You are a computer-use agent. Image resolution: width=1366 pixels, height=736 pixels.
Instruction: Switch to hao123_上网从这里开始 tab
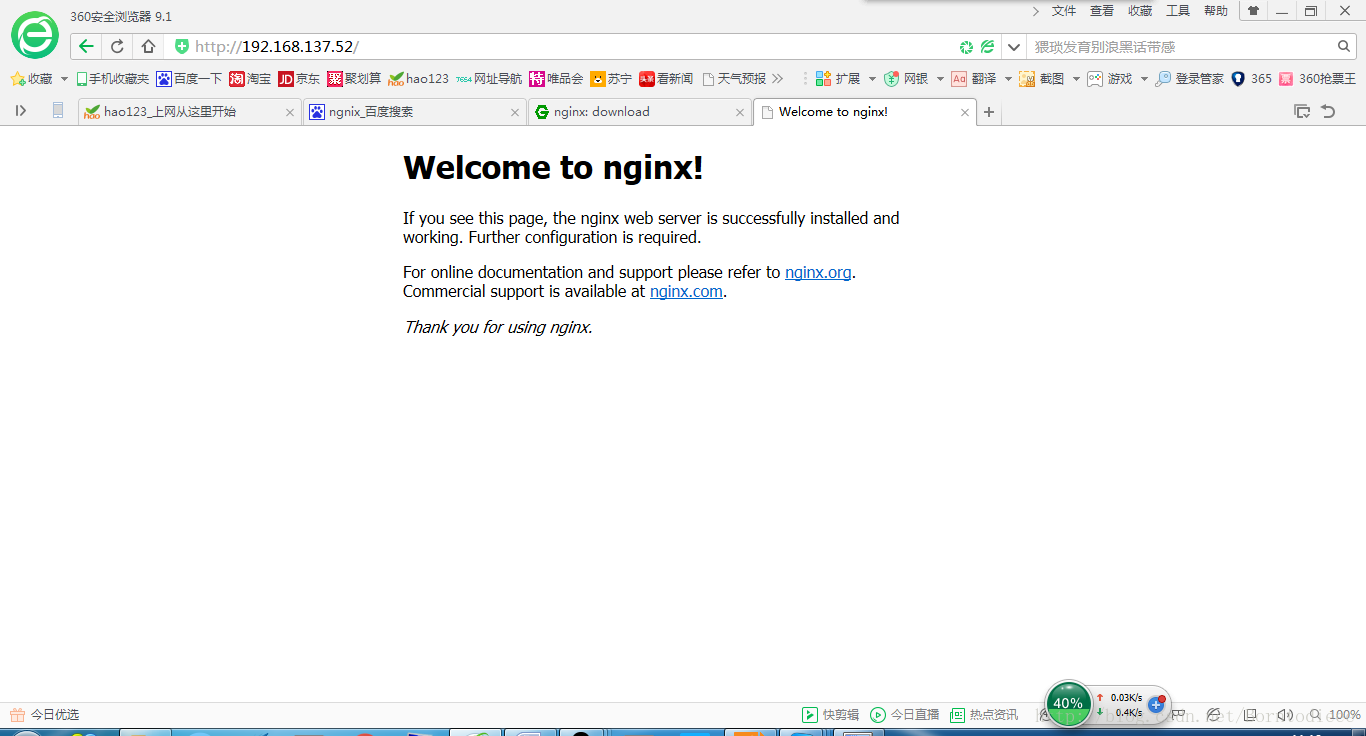click(189, 112)
